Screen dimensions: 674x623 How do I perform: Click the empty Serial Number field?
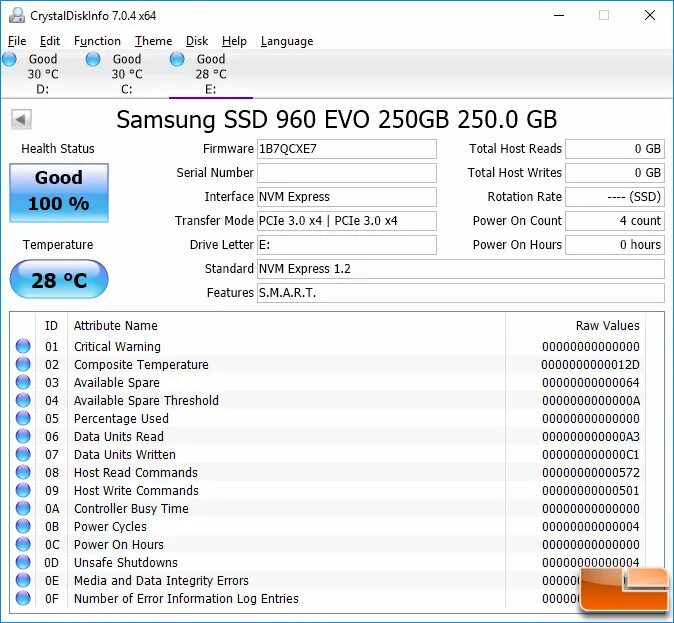pos(347,173)
